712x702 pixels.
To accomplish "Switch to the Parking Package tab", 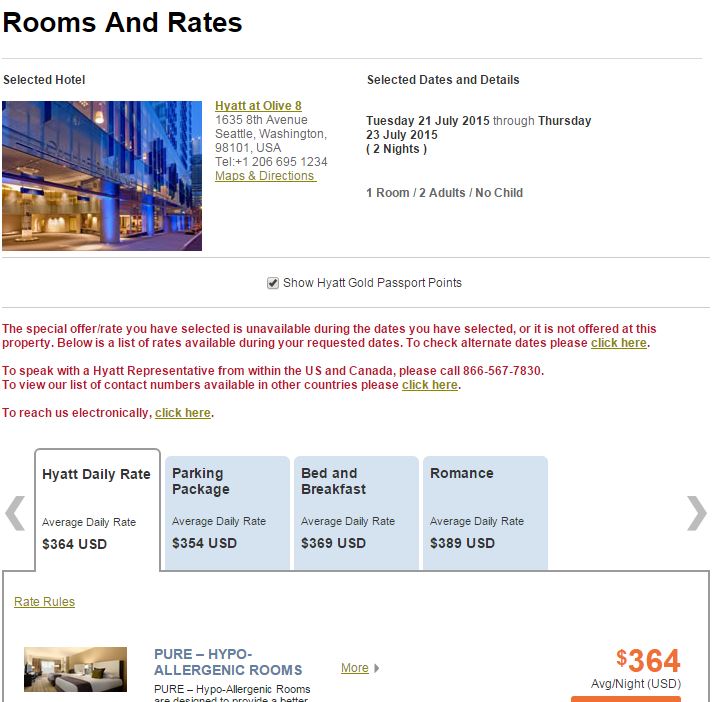I will pyautogui.click(x=227, y=513).
